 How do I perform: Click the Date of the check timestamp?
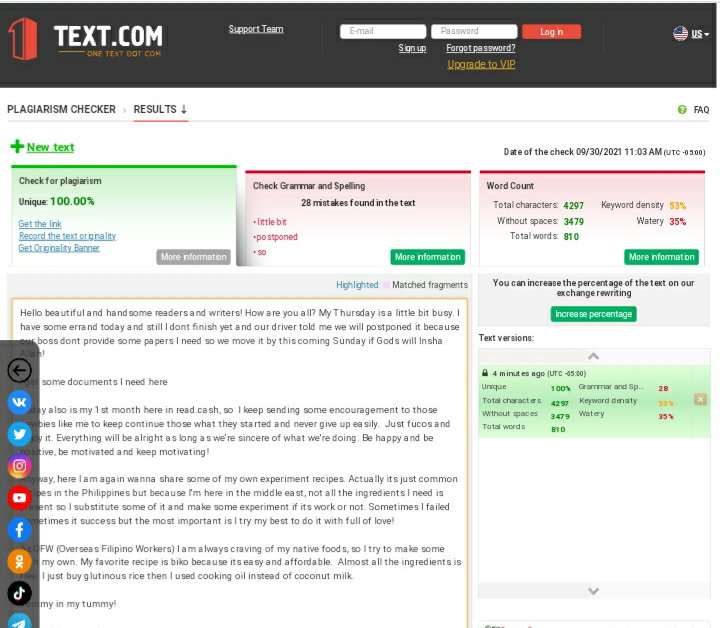pos(604,152)
